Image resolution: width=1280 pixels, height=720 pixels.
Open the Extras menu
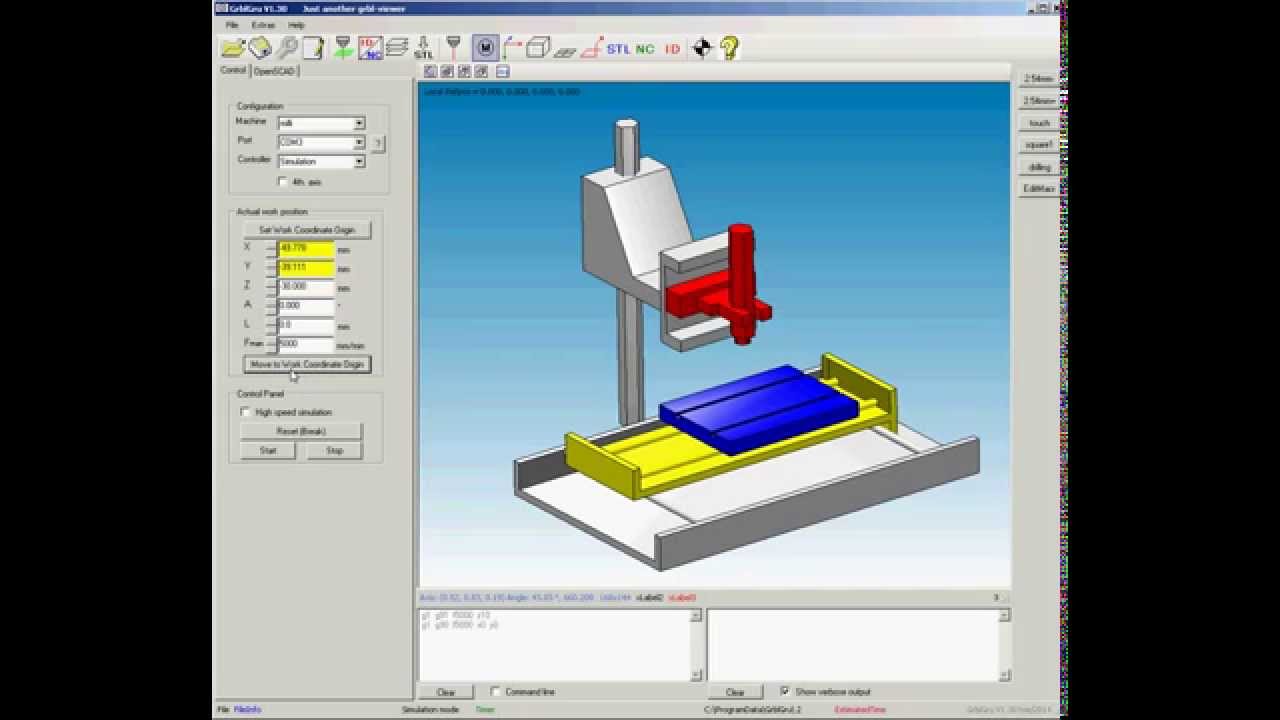(263, 24)
